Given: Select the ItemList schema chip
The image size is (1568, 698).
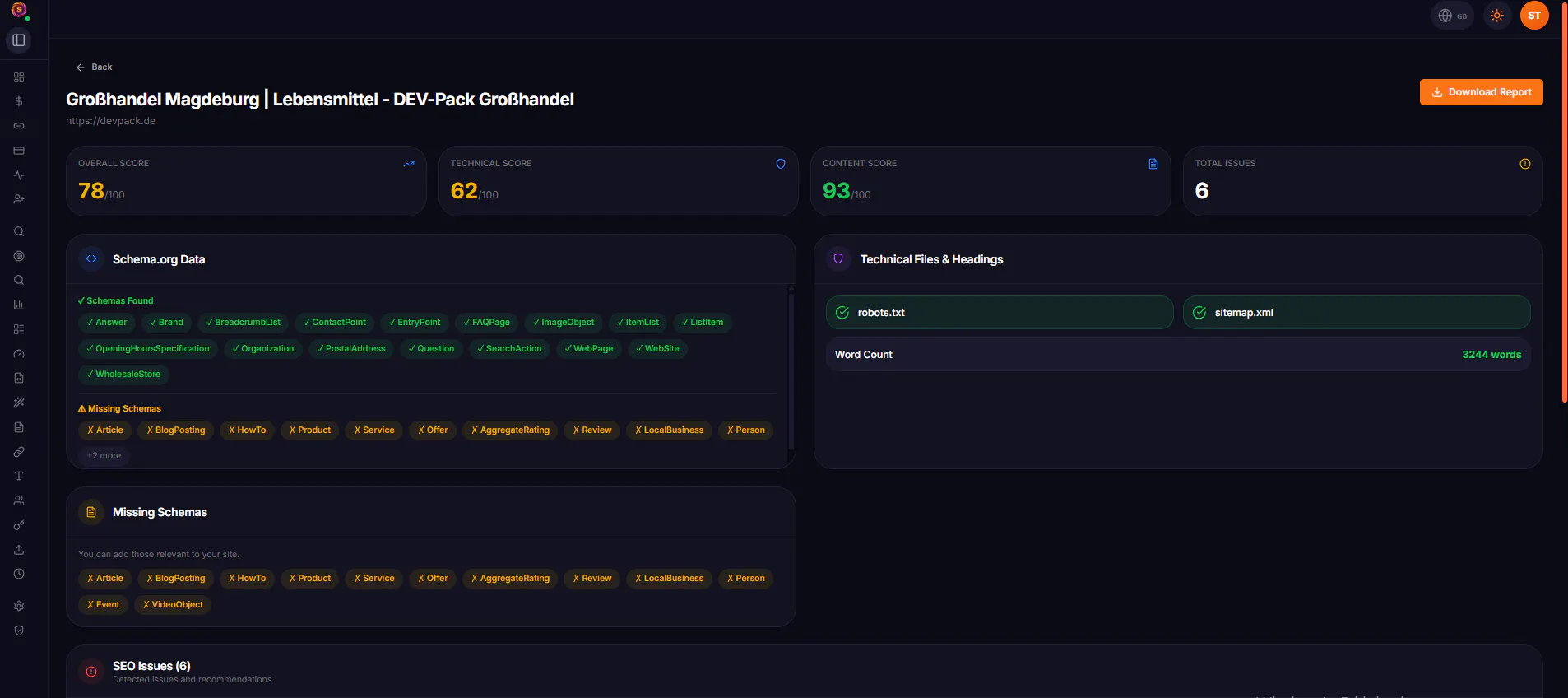Looking at the screenshot, I should [x=638, y=323].
